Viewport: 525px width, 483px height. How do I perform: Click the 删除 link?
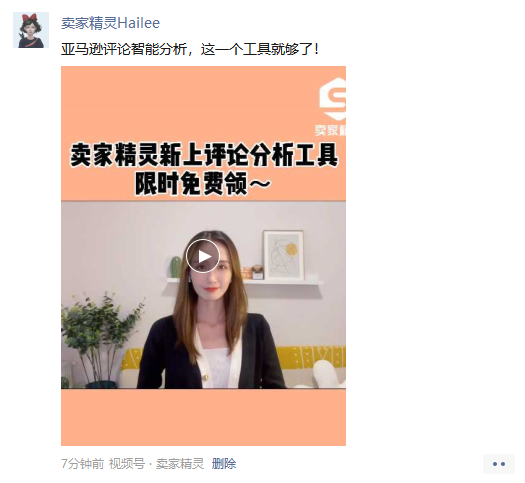224,464
